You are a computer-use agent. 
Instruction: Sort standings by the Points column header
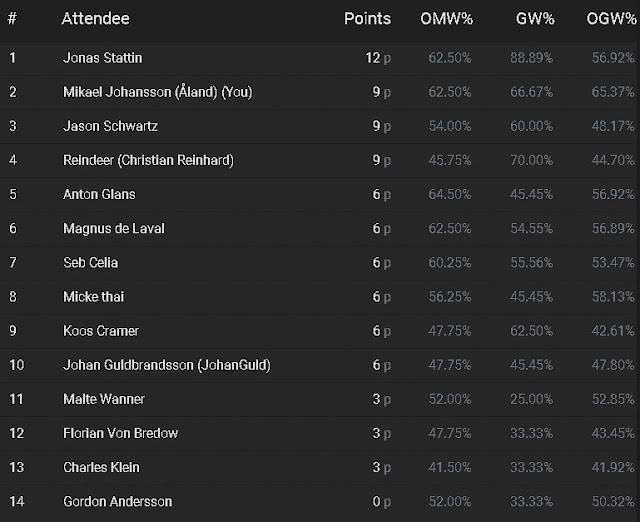(367, 19)
